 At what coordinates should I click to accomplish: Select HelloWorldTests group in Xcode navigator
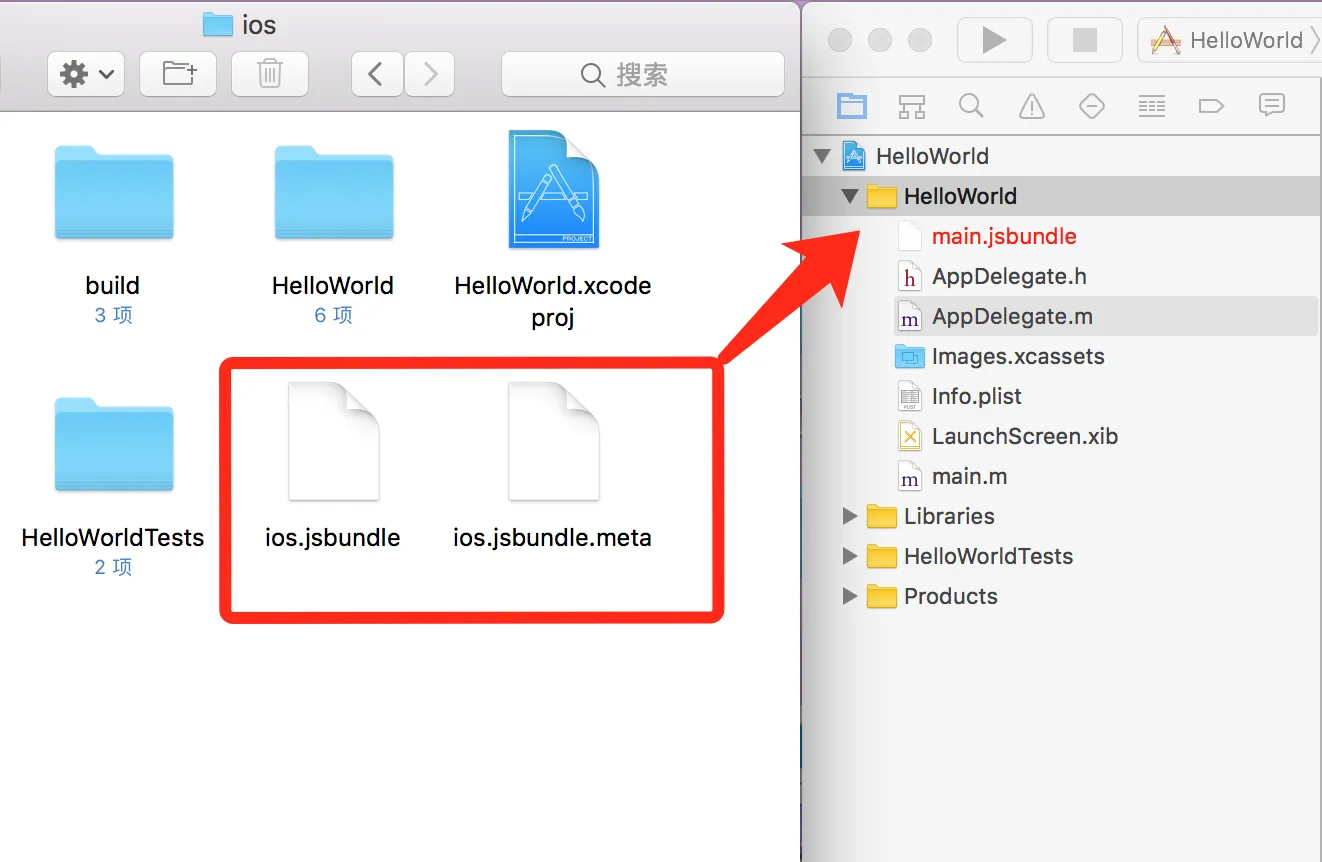988,556
